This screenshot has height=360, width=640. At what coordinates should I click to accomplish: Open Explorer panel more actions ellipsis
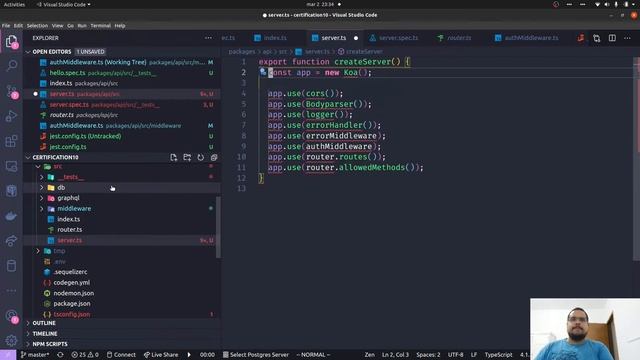point(208,38)
